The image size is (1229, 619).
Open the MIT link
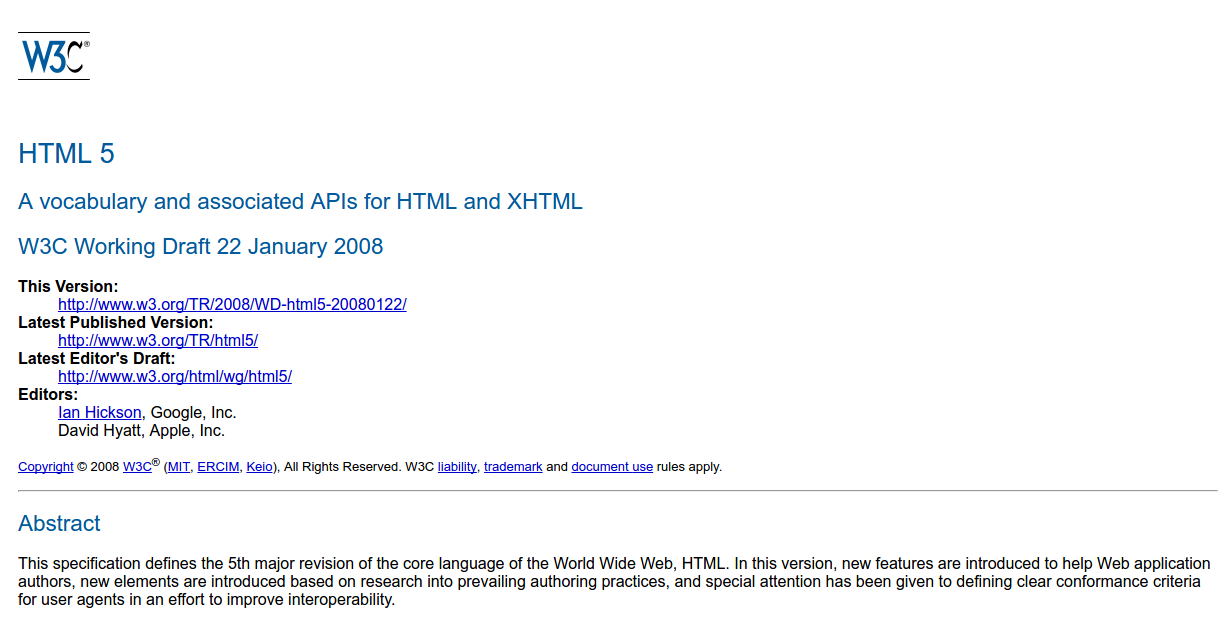tap(179, 467)
